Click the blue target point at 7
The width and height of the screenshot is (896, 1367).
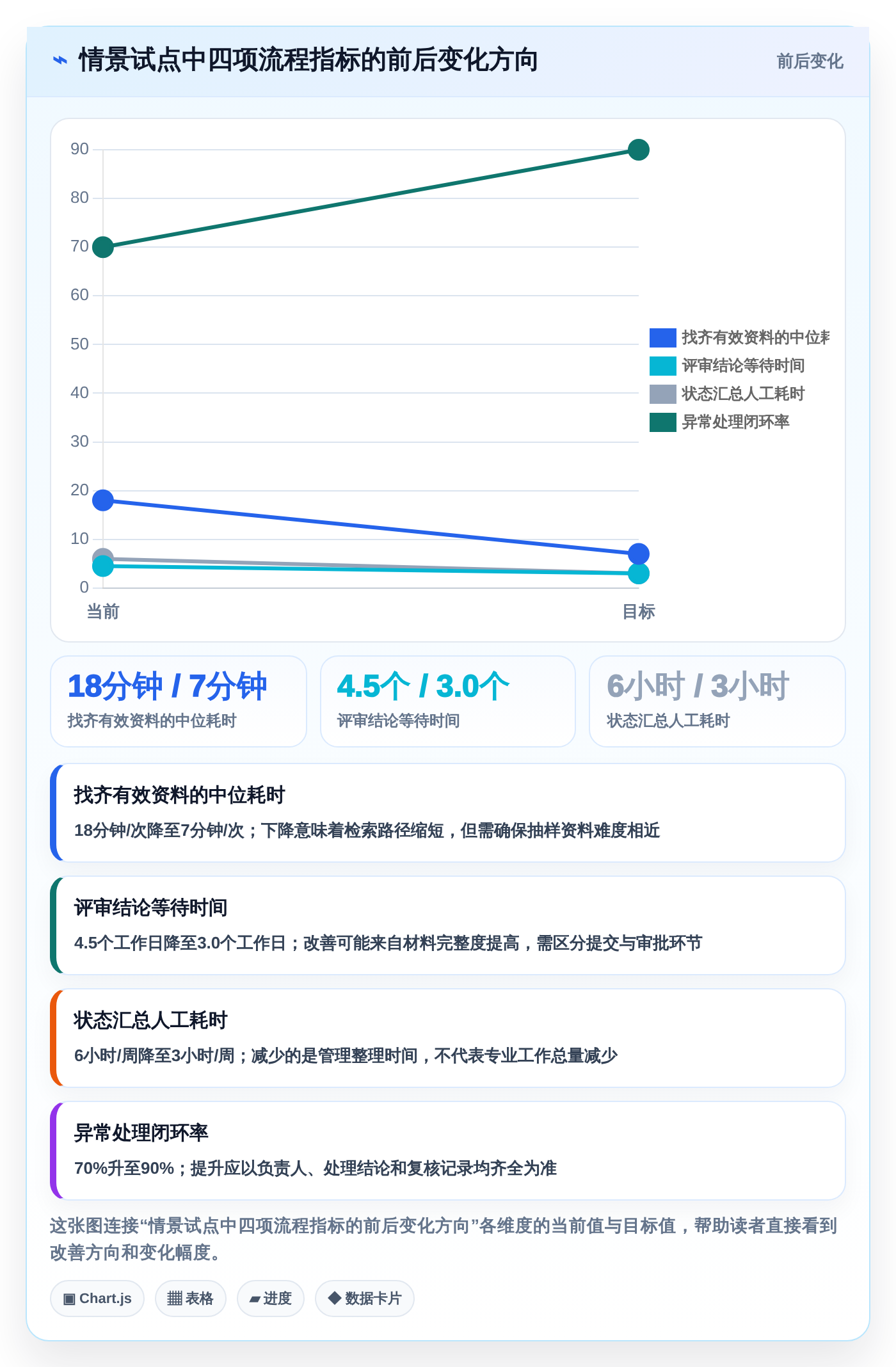coord(639,554)
